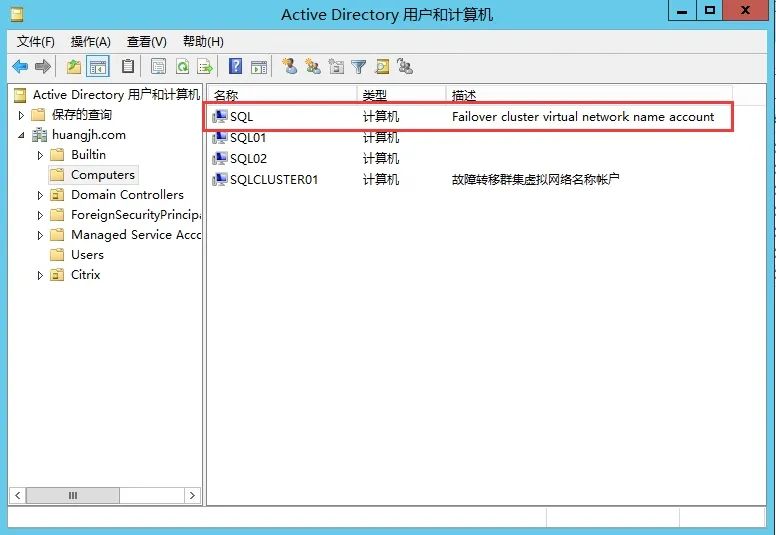Screen dimensions: 776x535
Task: Open Properties from the toolbar
Action: pyautogui.click(x=158, y=66)
